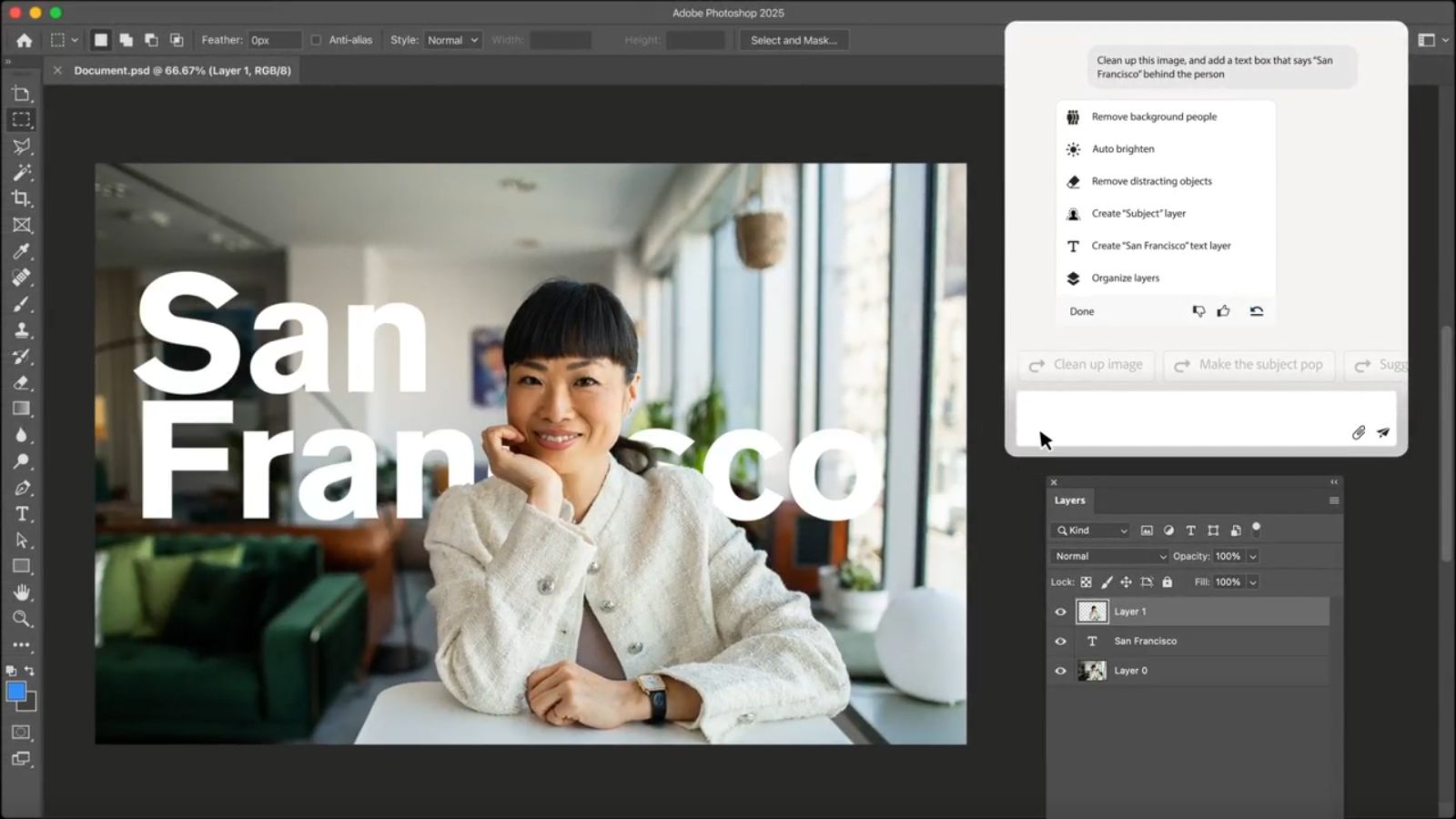1456x819 pixels.
Task: Click the Clean up image suggestion button
Action: click(1086, 365)
